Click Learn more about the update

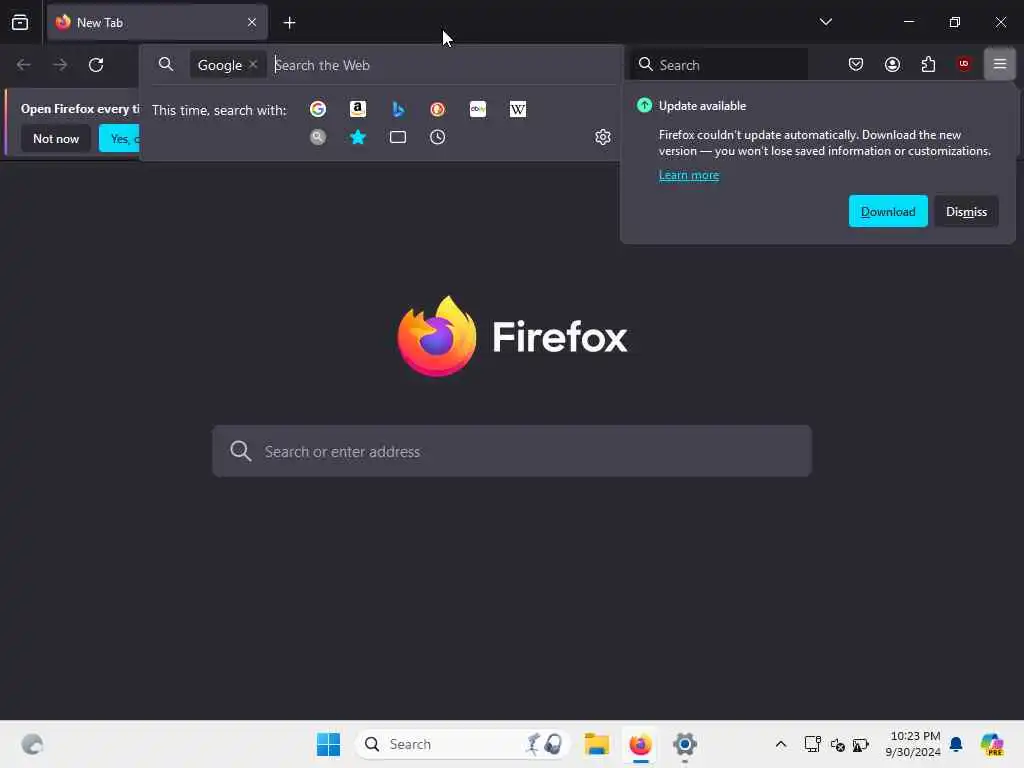pyautogui.click(x=689, y=175)
